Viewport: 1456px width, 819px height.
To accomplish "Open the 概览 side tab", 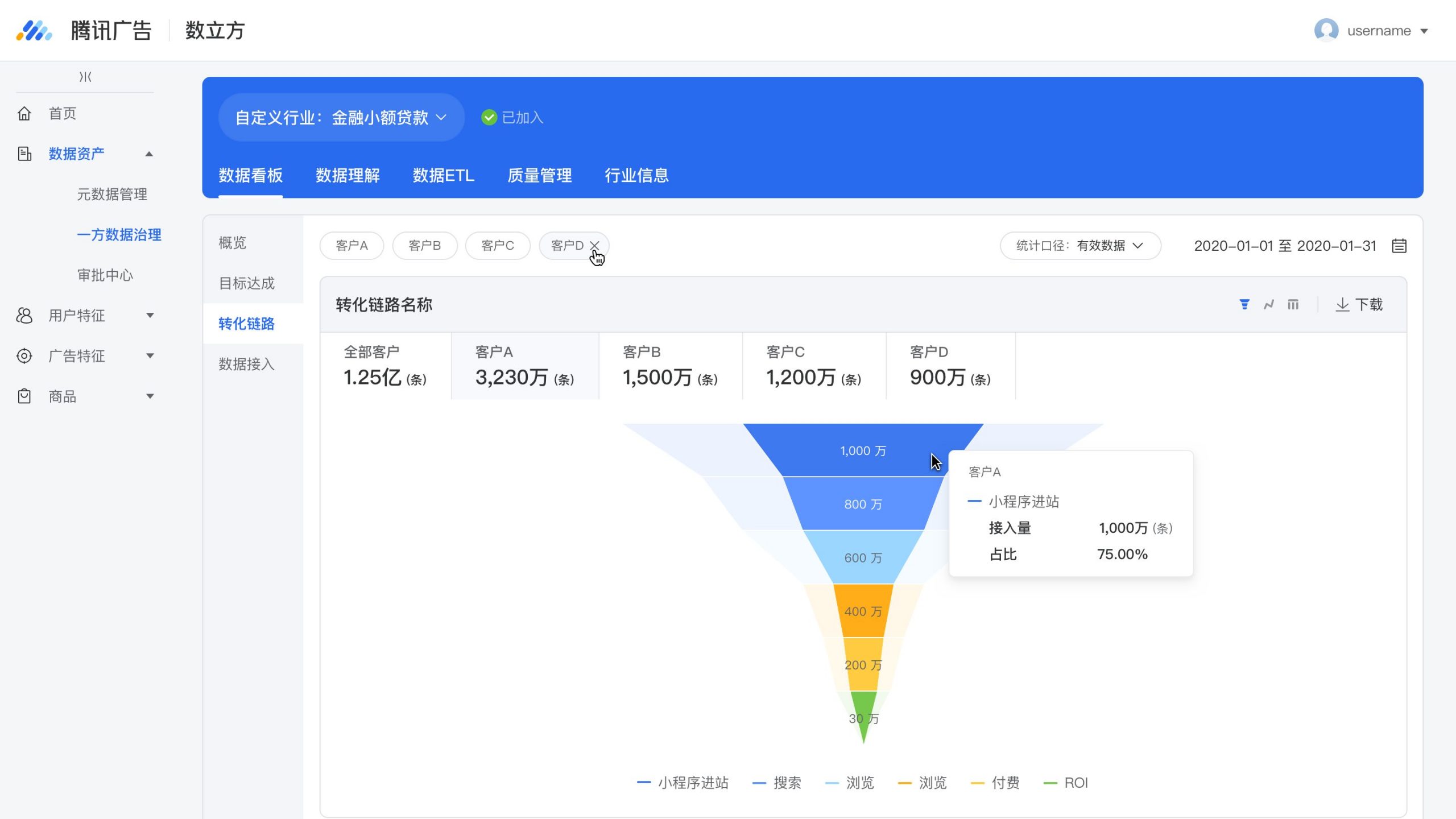I will pyautogui.click(x=253, y=243).
